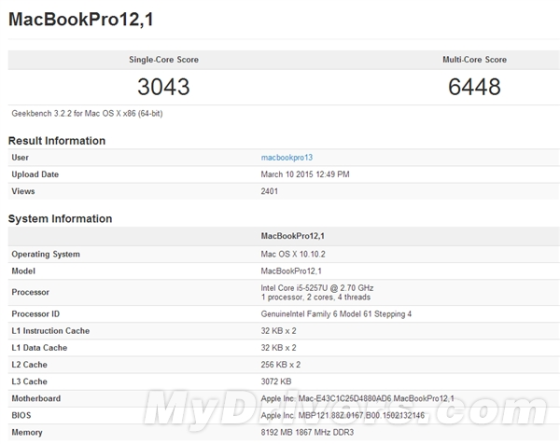Image resolution: width=560 pixels, height=444 pixels.
Task: Click the Operating System label
Action: (46, 254)
